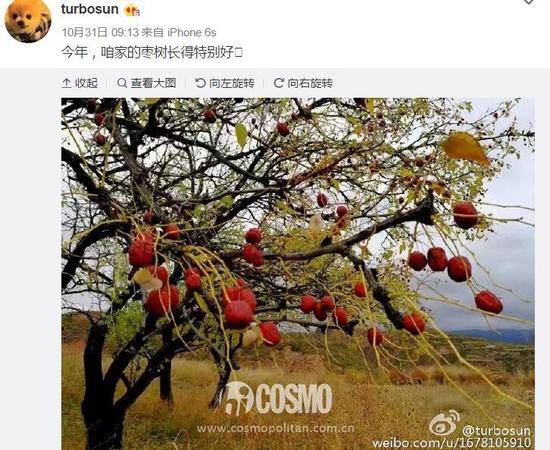
Task: Open the turbosun username link
Action: [89, 9]
